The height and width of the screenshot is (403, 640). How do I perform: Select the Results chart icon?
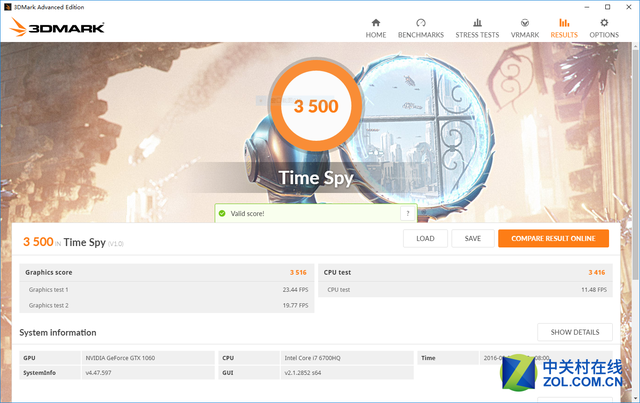(564, 23)
